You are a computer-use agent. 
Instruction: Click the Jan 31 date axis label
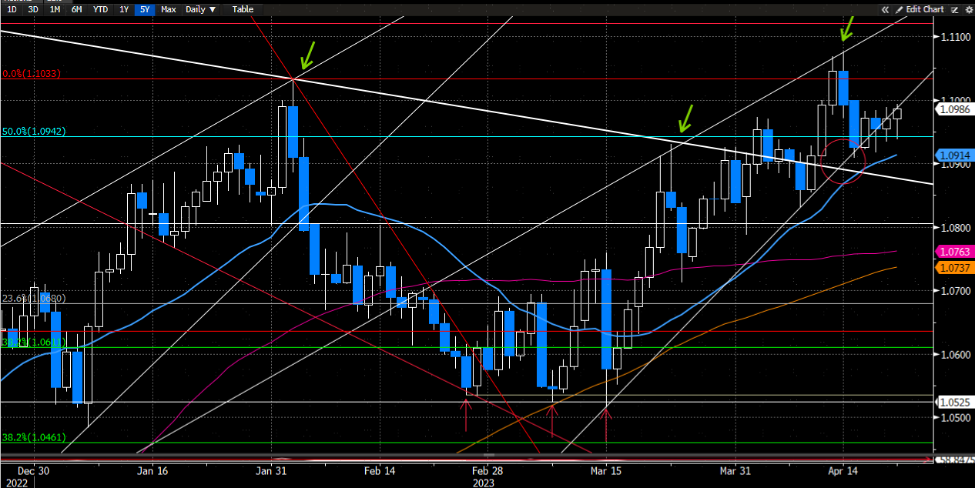(272, 470)
